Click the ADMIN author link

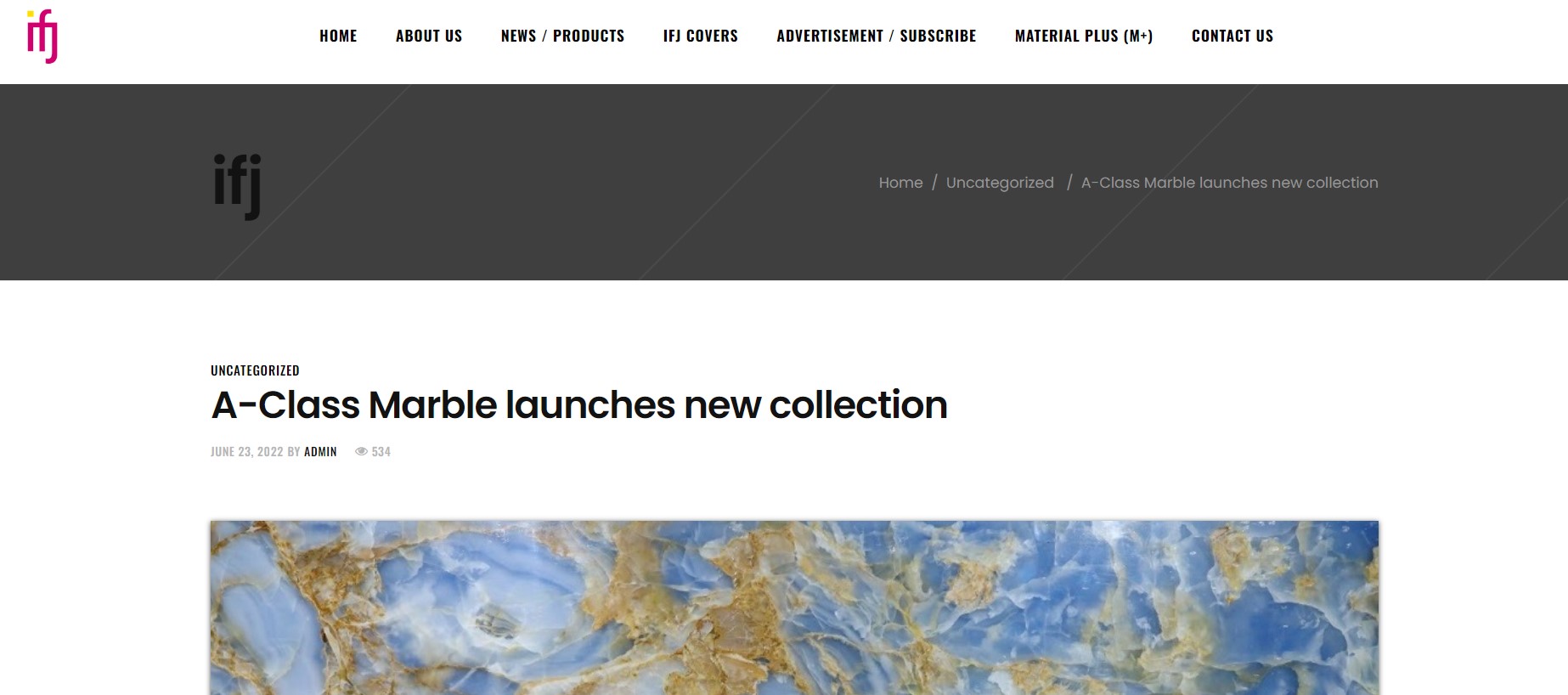320,452
